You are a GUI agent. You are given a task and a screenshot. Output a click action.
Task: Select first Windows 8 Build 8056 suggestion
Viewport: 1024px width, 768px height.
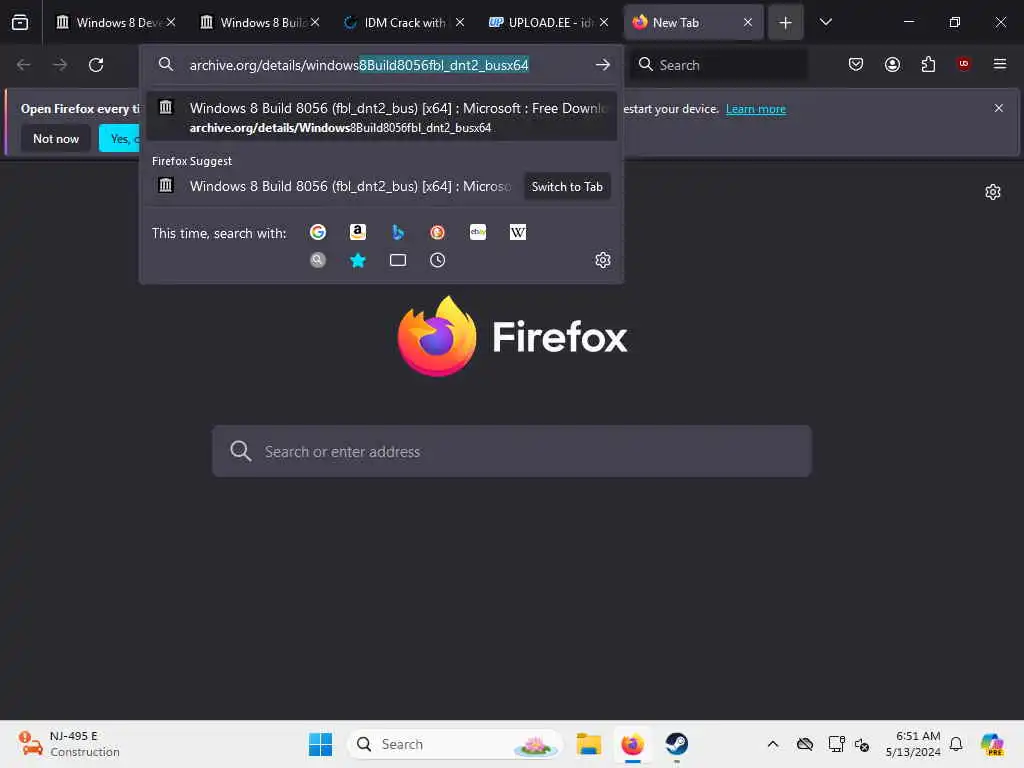(381, 117)
